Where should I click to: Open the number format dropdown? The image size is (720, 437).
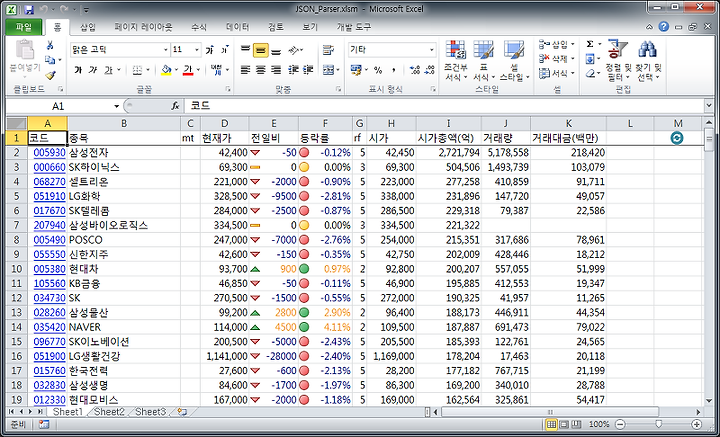point(432,50)
